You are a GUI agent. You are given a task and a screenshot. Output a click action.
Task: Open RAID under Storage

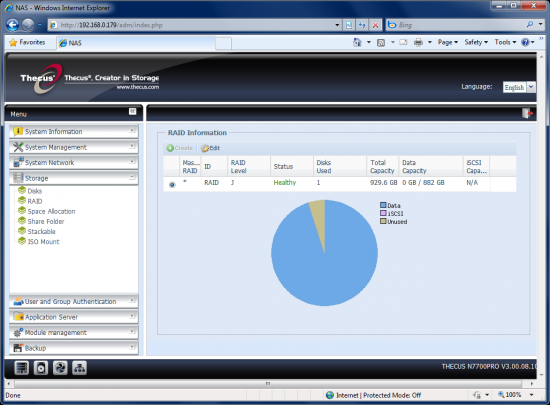click(35, 201)
